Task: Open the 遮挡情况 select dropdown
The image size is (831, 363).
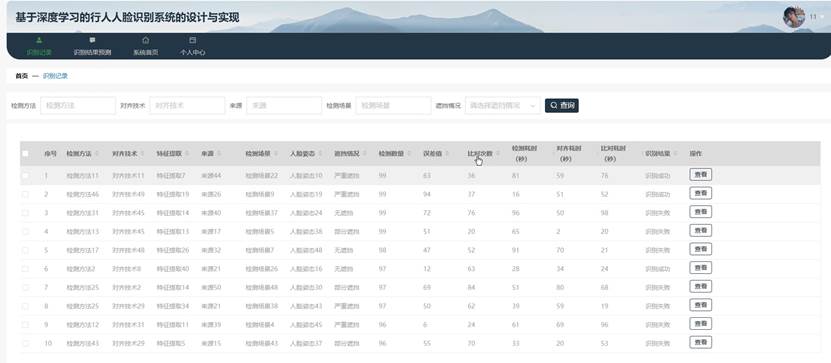Action: [x=502, y=105]
